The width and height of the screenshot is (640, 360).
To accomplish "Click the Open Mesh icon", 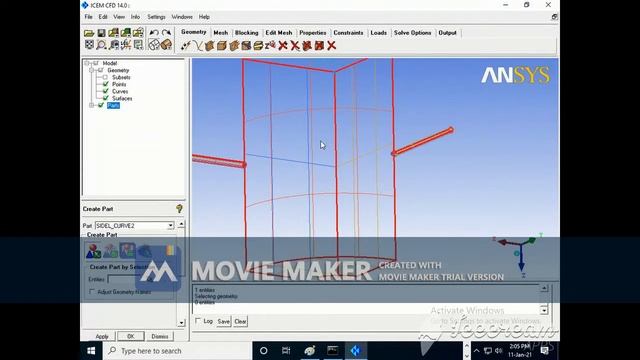I will pyautogui.click(x=126, y=33).
